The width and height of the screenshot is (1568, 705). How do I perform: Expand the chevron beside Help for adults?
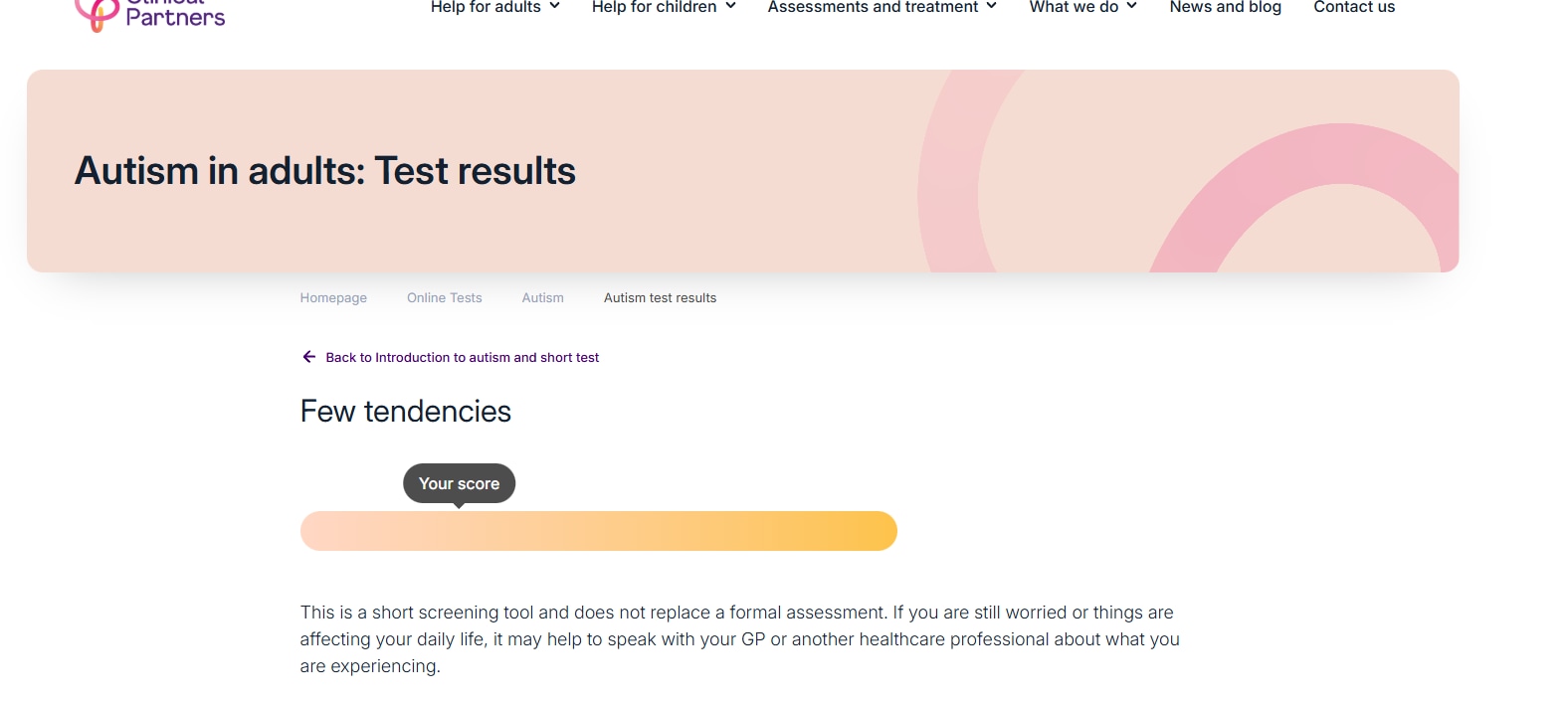[x=555, y=6]
